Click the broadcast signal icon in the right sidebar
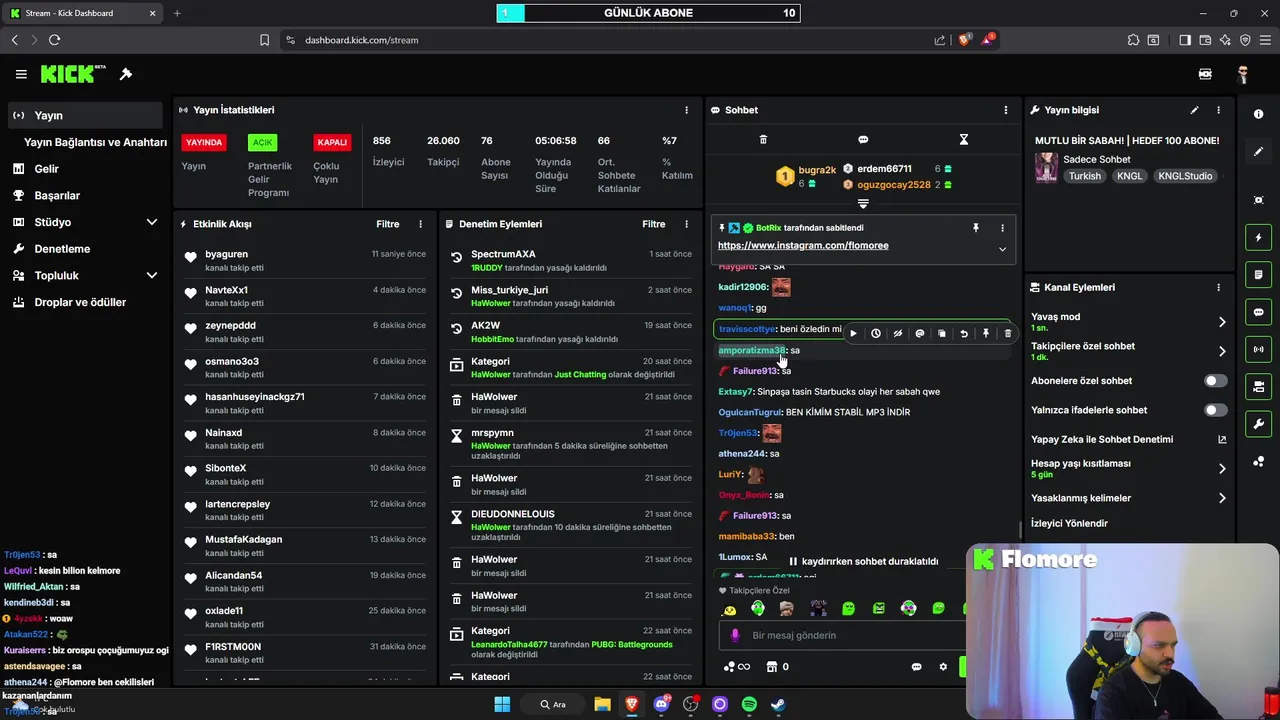The height and width of the screenshot is (720, 1280). [x=1258, y=349]
